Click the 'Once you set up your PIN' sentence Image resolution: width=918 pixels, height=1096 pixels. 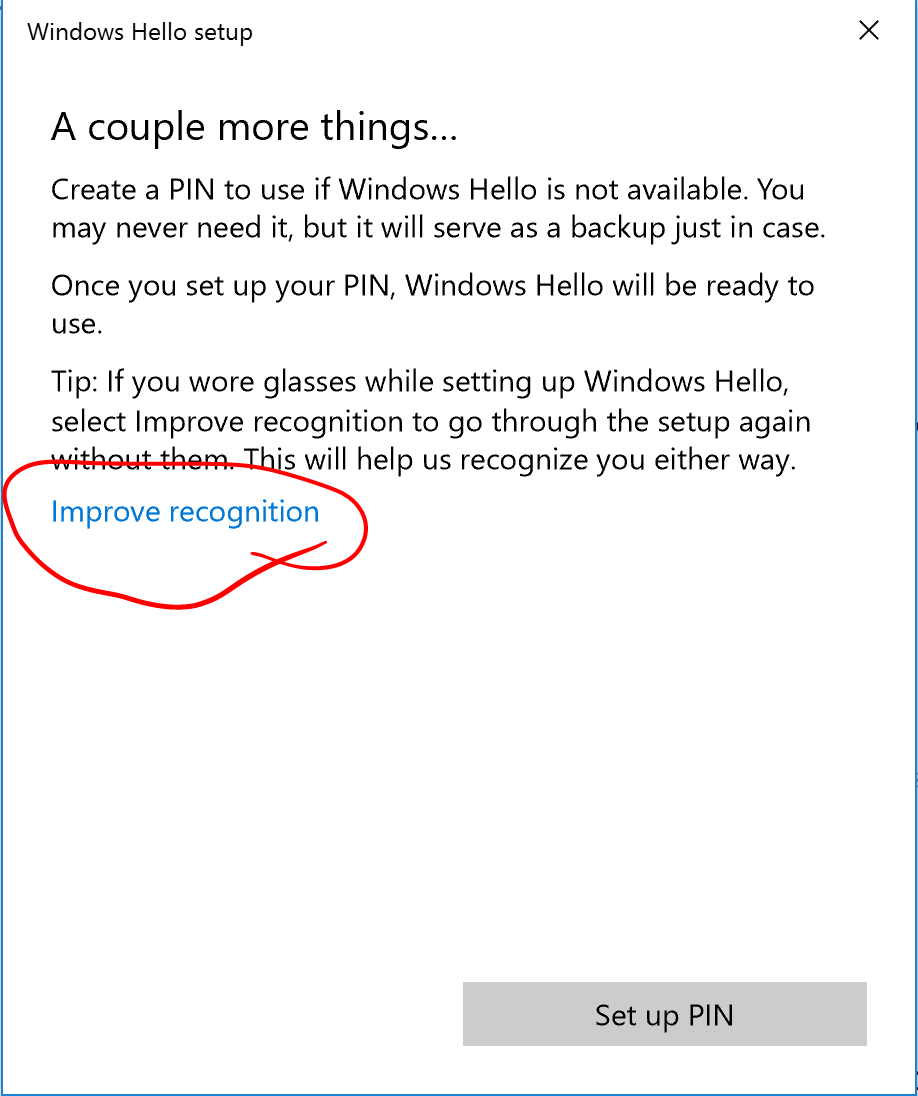tap(433, 287)
